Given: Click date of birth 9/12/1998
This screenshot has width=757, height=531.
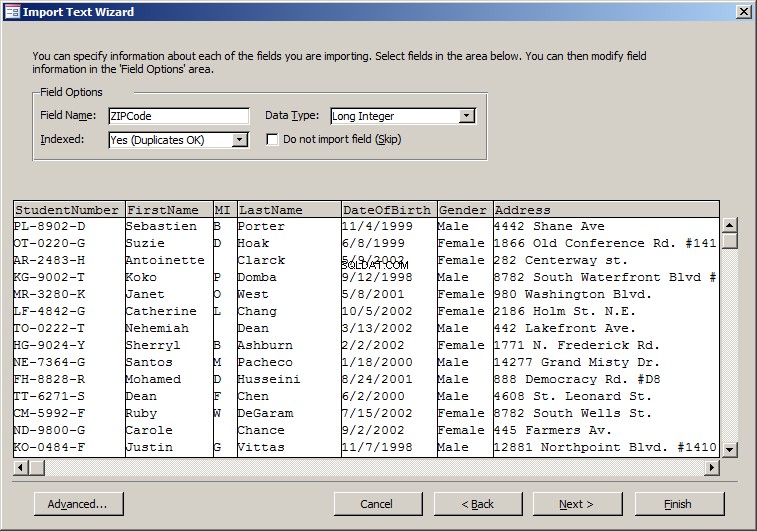Looking at the screenshot, I should coord(377,277).
